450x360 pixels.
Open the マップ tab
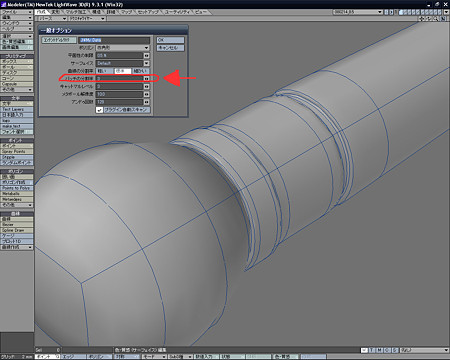coord(126,12)
